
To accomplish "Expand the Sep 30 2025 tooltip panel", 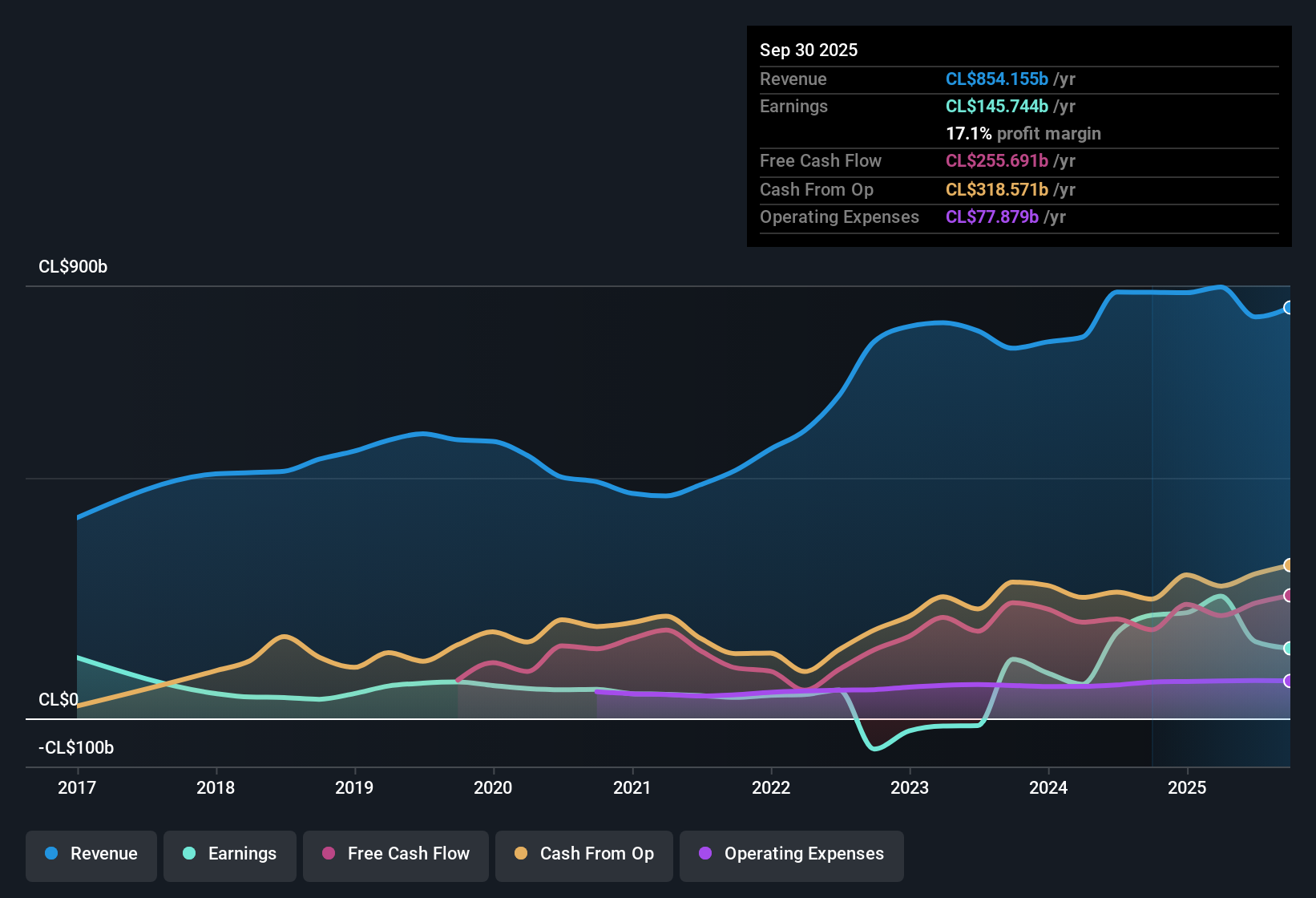I will 1018,136.
